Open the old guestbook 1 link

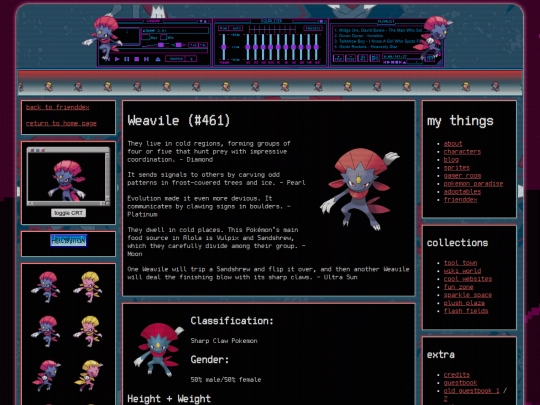pos(471,391)
